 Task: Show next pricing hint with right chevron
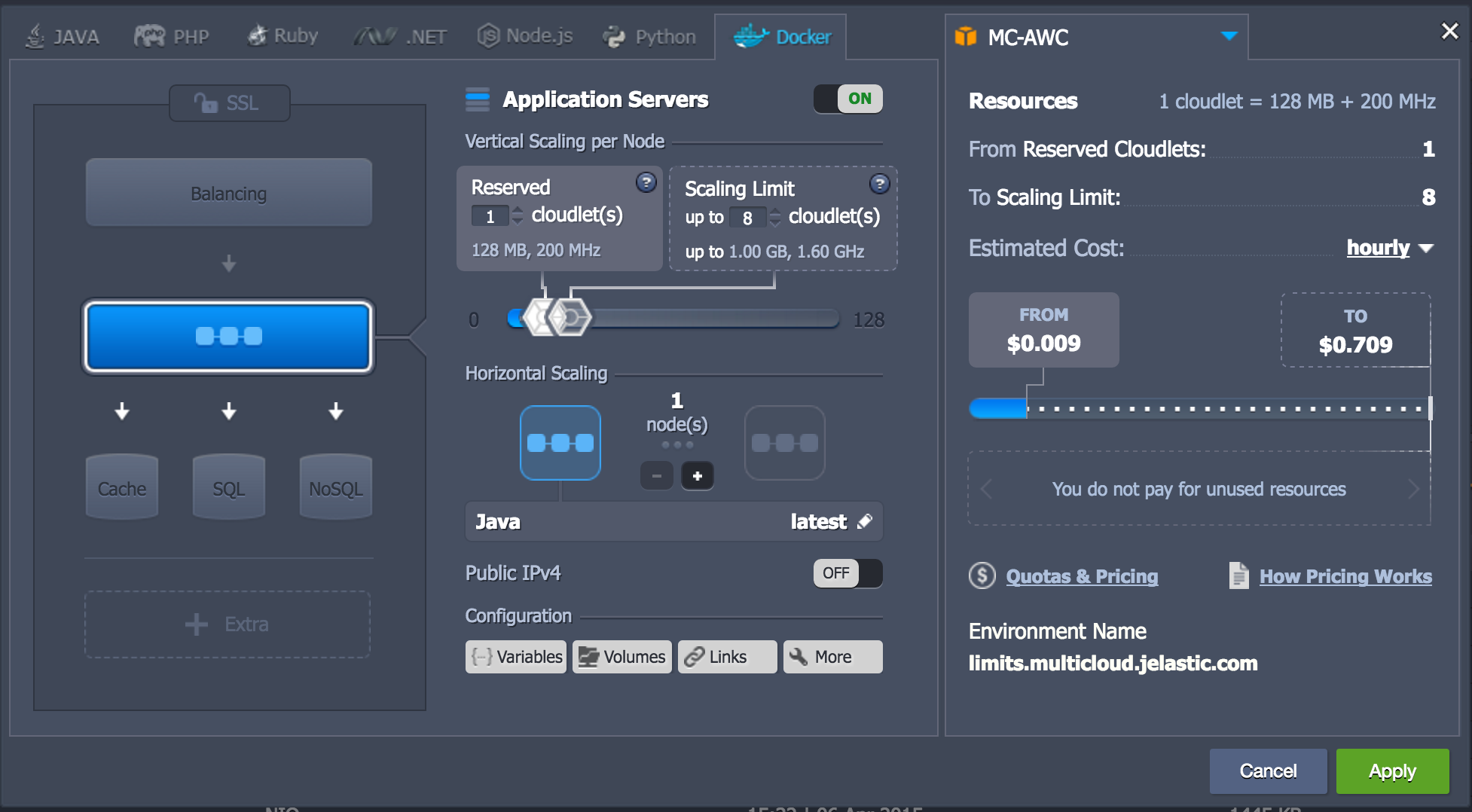coord(1413,490)
